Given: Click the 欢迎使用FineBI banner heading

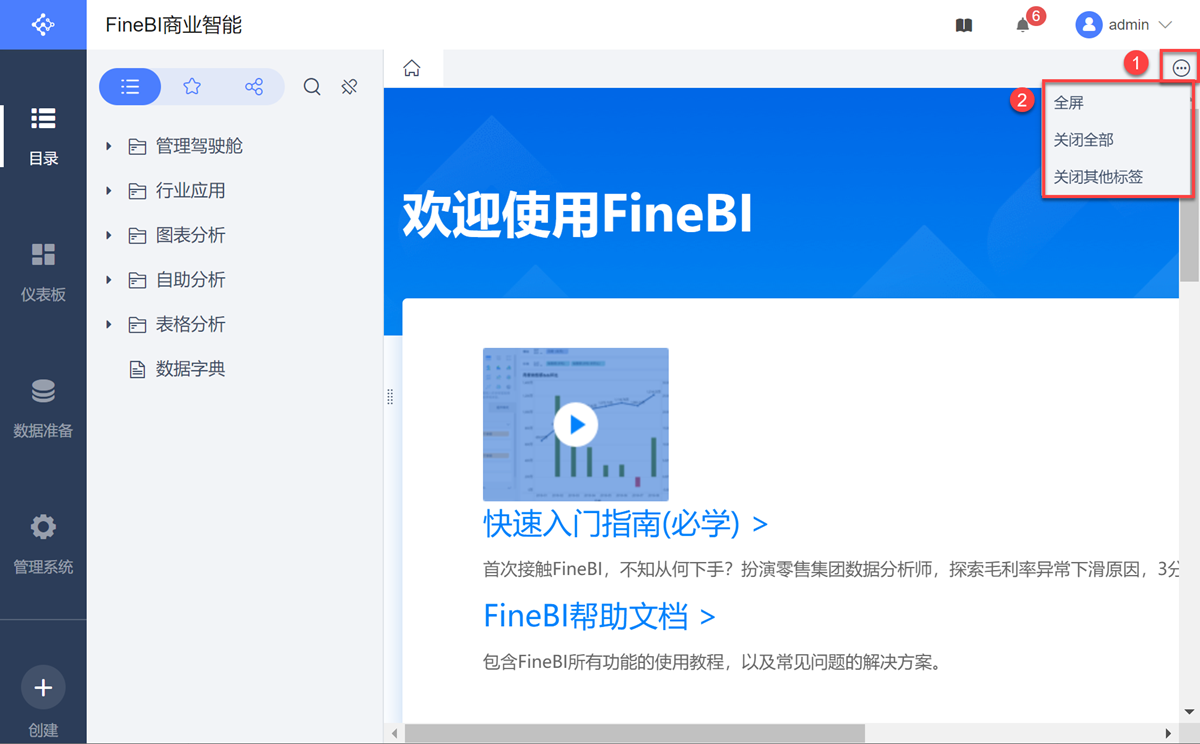Looking at the screenshot, I should [x=577, y=213].
